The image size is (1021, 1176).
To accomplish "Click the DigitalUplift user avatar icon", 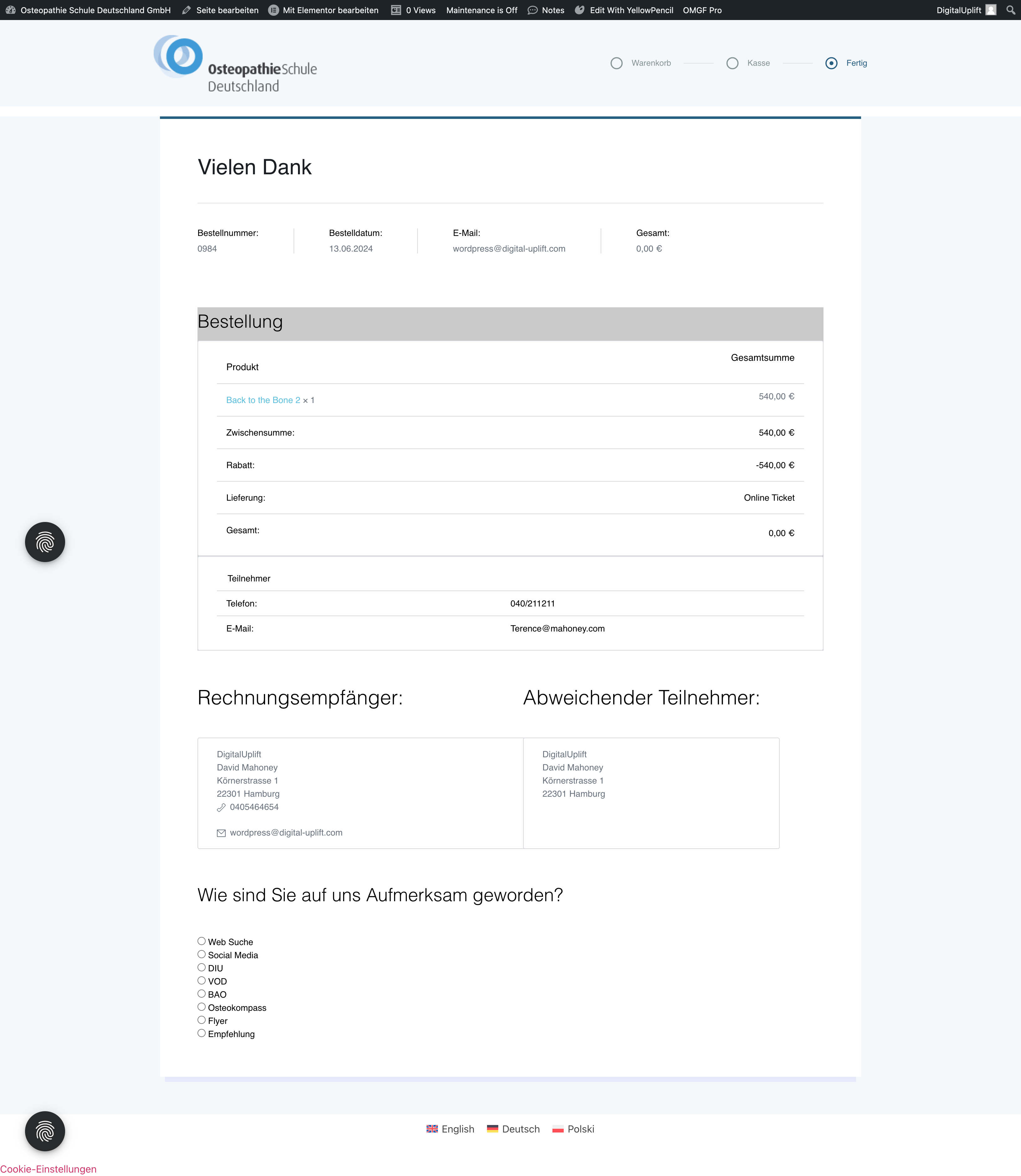I will (991, 10).
